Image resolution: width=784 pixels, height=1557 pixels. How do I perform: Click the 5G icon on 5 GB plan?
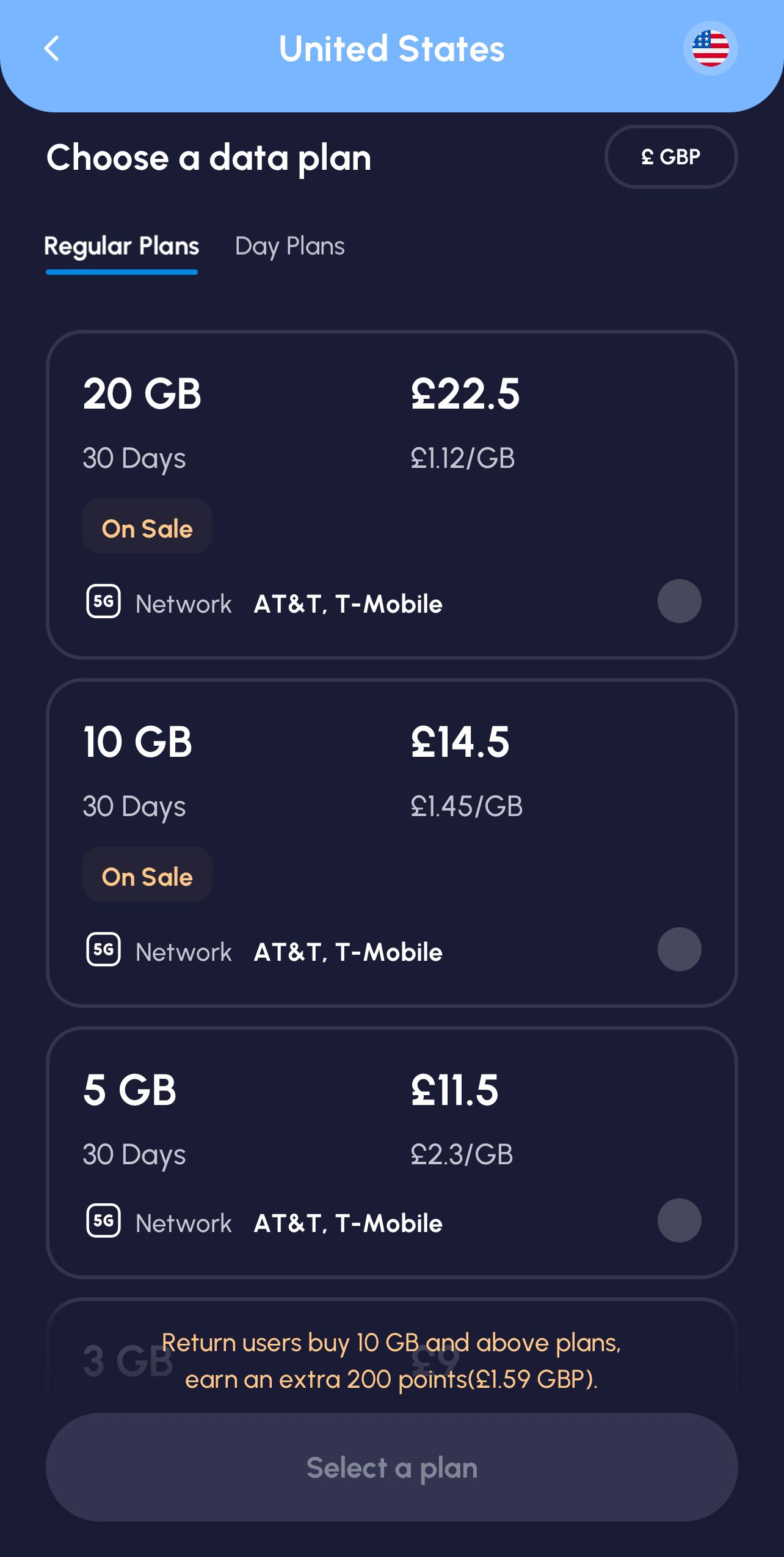click(104, 1221)
